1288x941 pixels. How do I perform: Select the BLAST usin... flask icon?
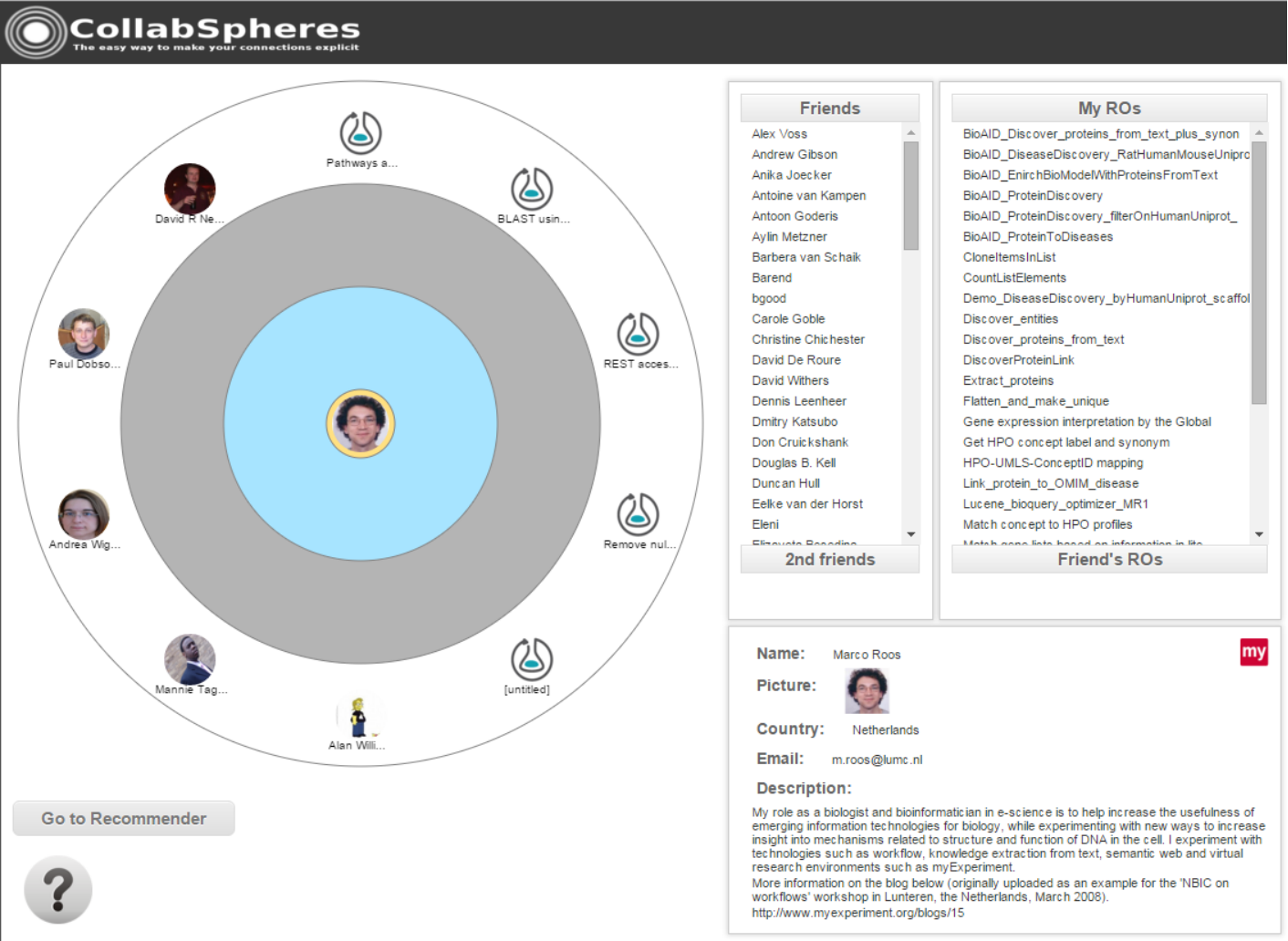532,189
